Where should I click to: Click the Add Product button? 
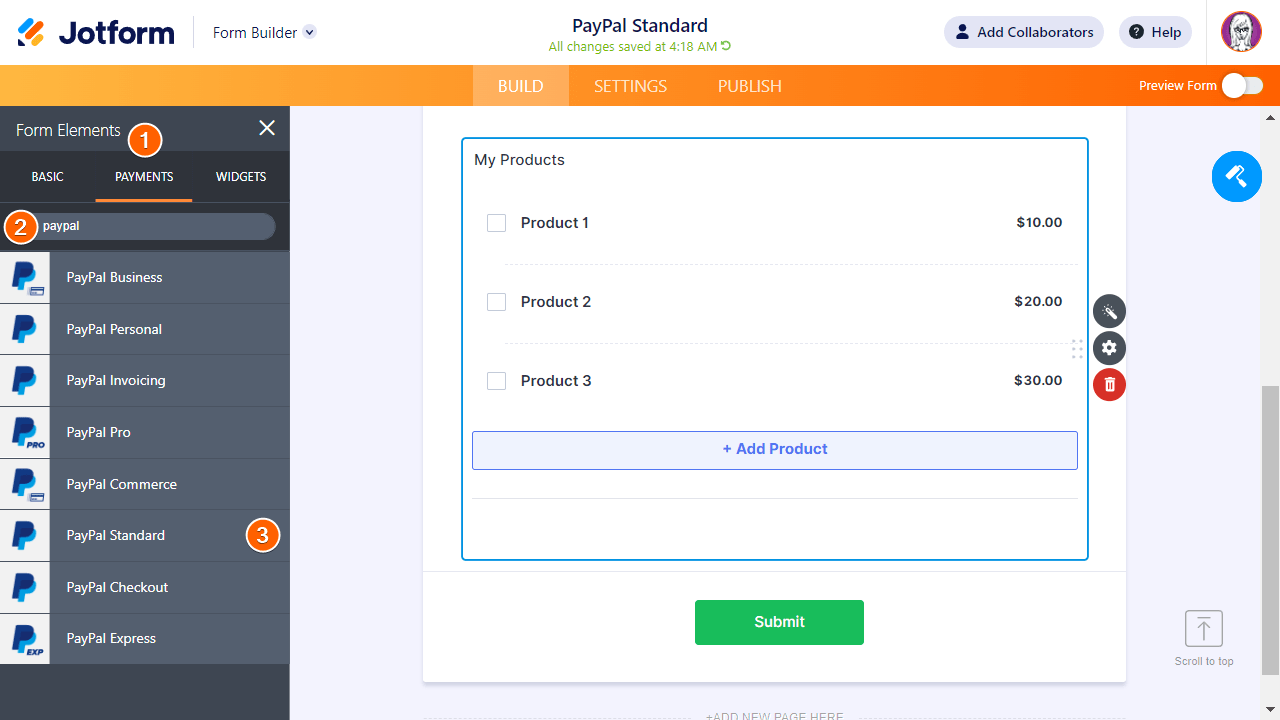pos(774,450)
